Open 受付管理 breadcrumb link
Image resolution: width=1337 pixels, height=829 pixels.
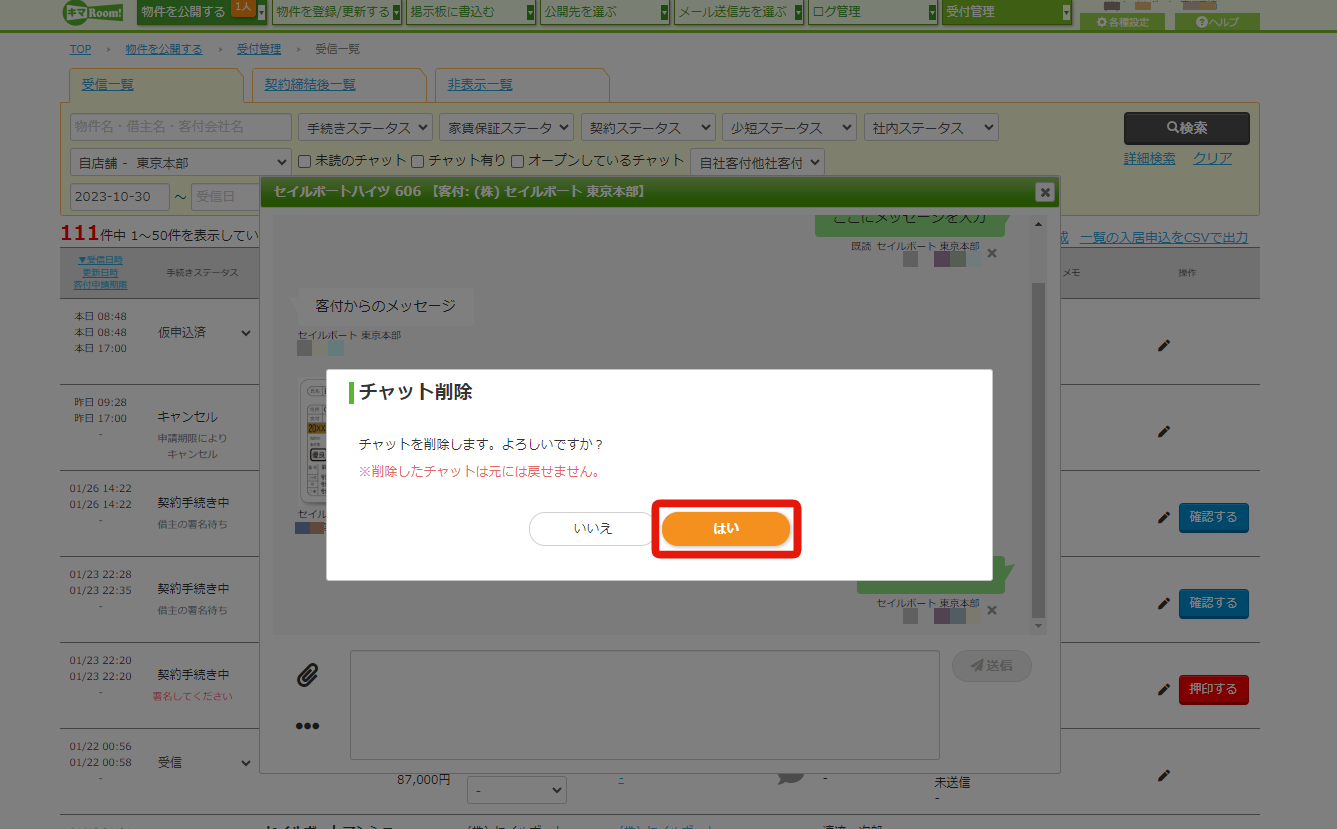(259, 49)
